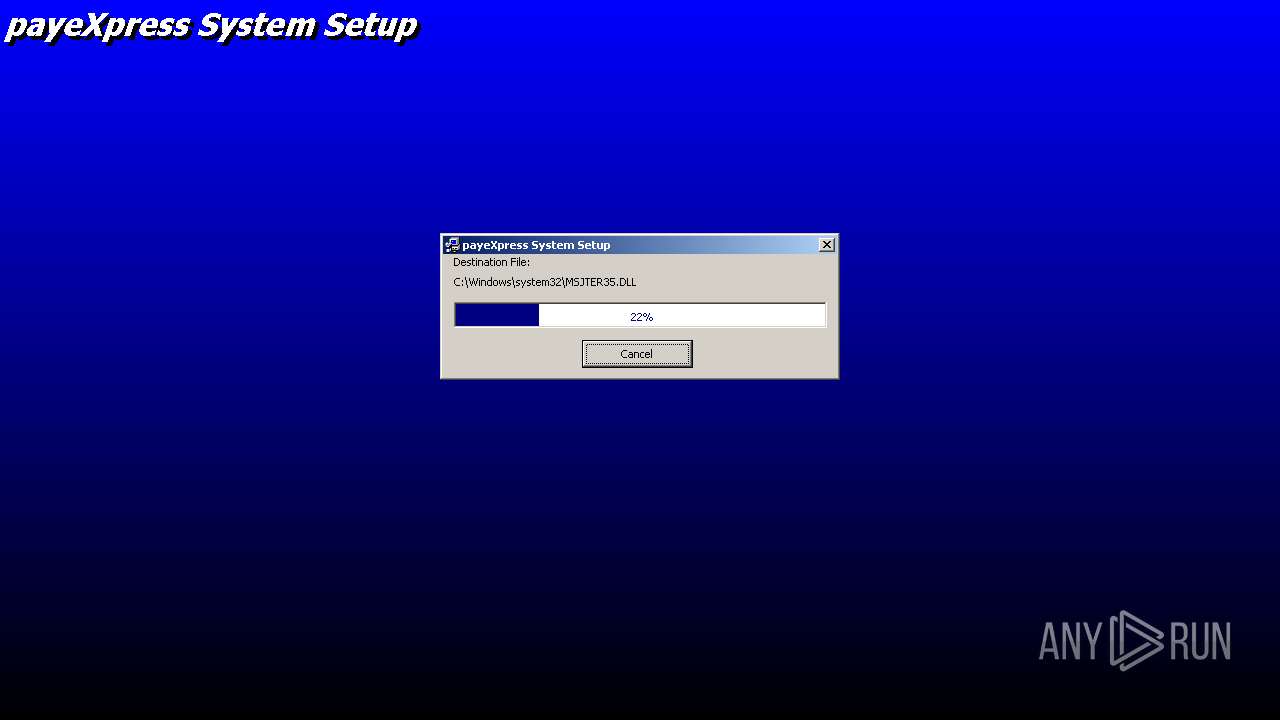
Task: Click the setup icon in dialog title bar
Action: 452,245
